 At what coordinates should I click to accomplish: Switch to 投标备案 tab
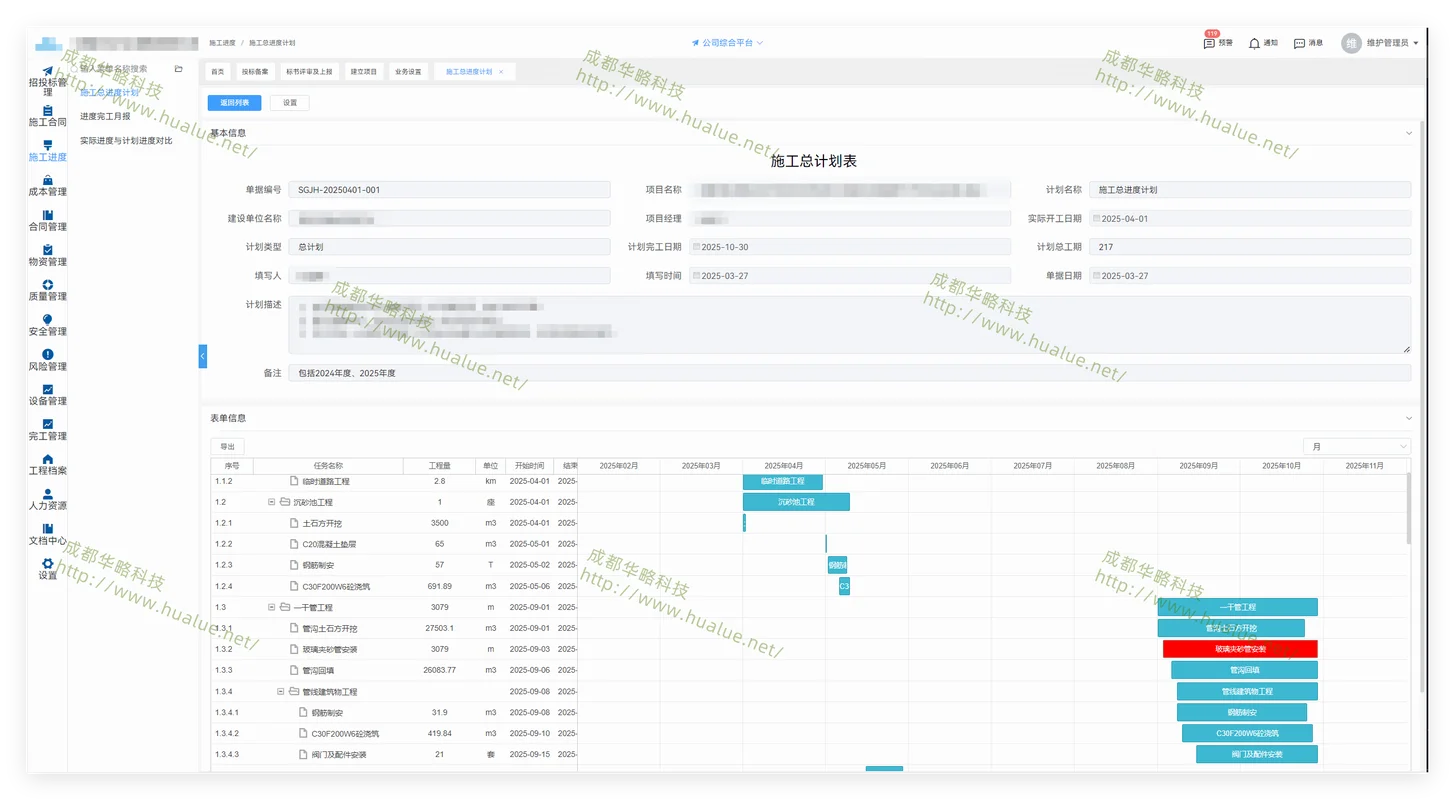pos(255,72)
